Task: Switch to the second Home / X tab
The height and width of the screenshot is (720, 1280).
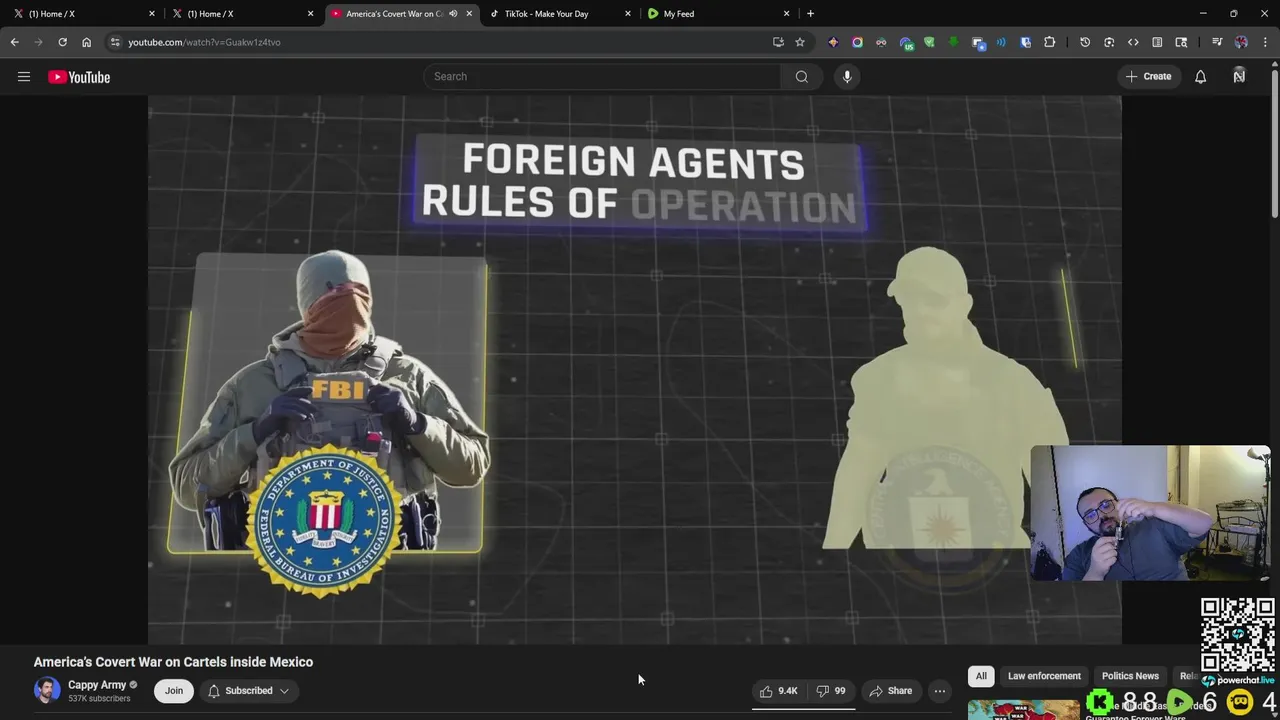Action: (x=241, y=14)
